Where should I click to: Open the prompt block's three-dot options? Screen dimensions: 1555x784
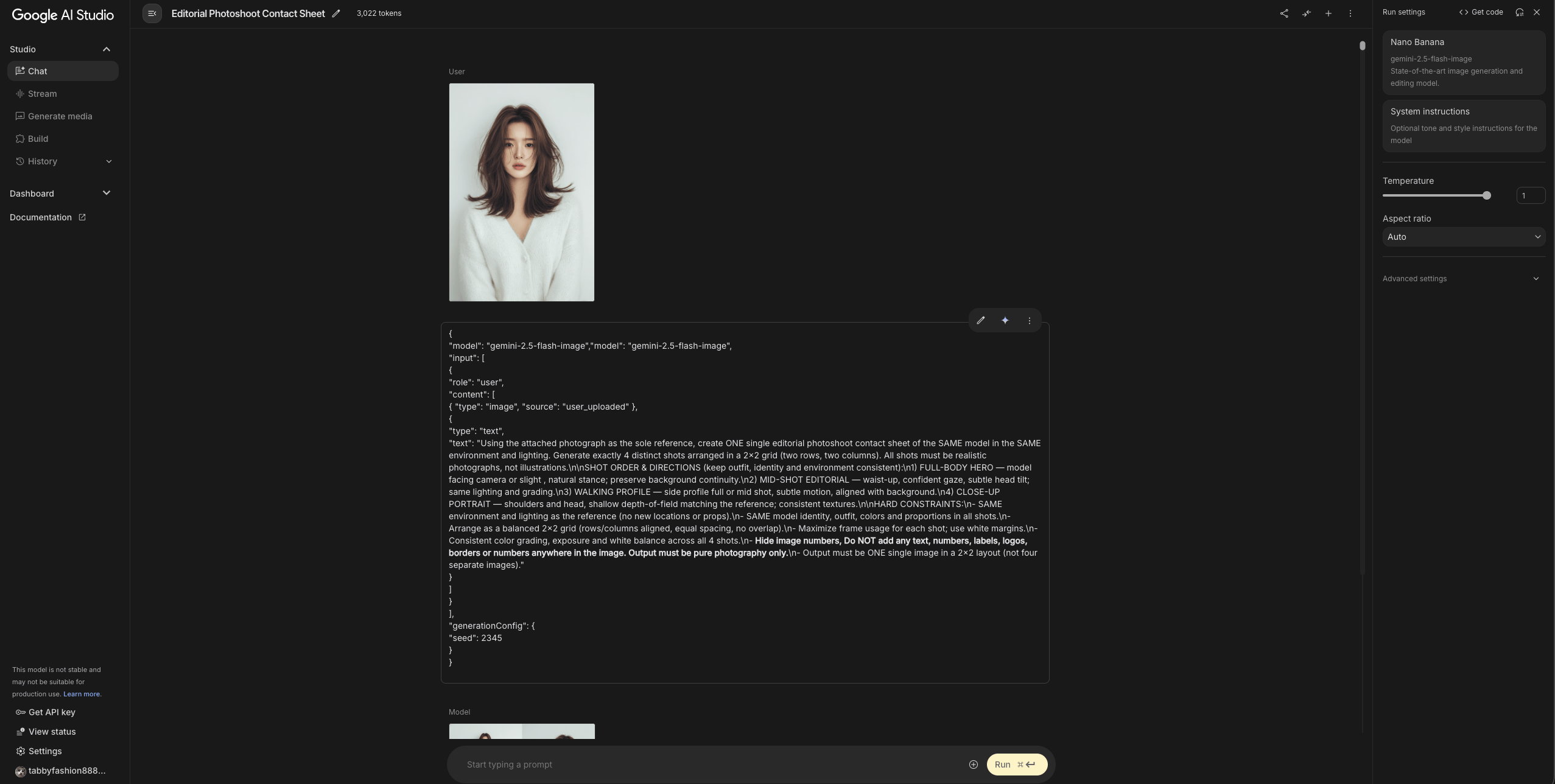(x=1030, y=321)
